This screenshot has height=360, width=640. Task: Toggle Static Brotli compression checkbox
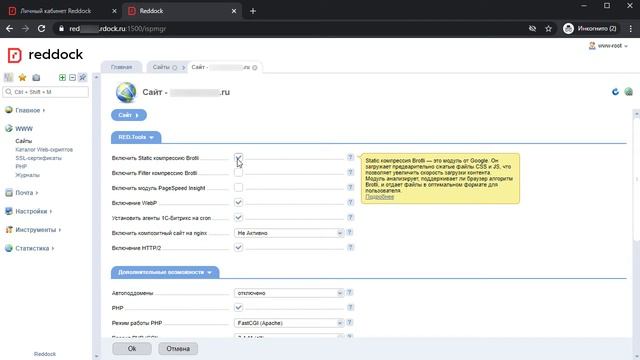(x=238, y=158)
